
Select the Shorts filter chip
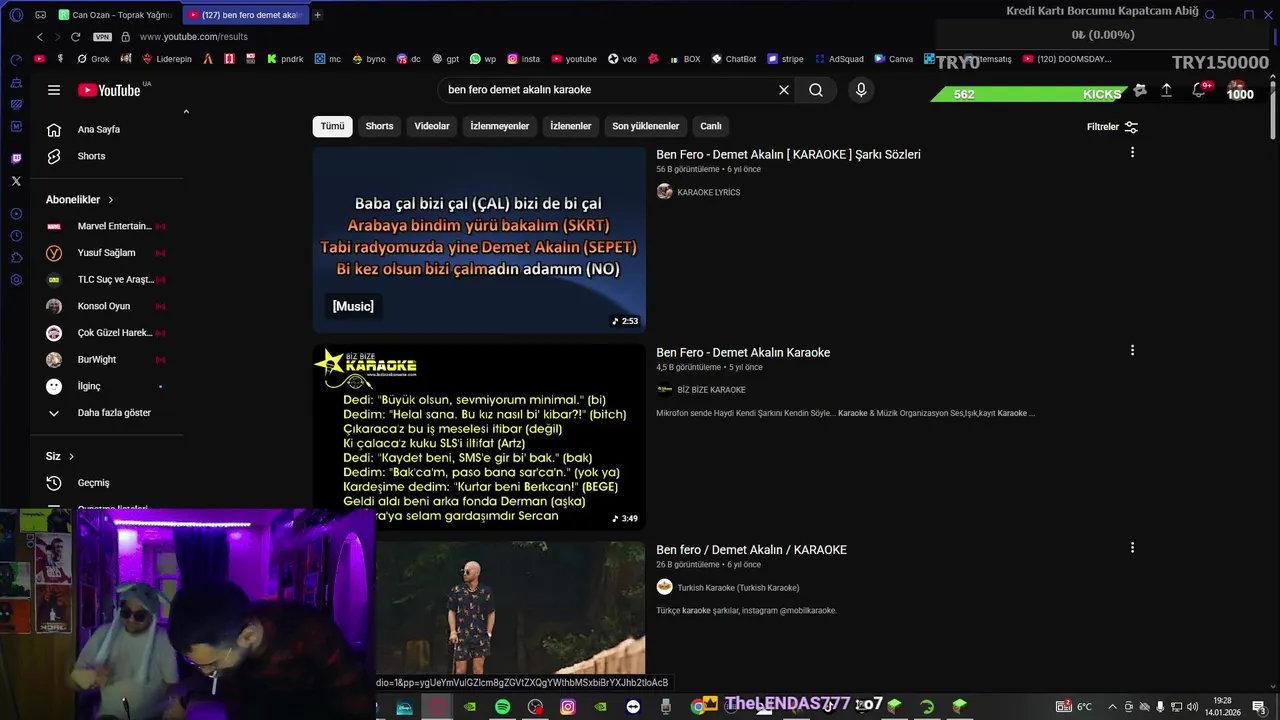(x=379, y=126)
